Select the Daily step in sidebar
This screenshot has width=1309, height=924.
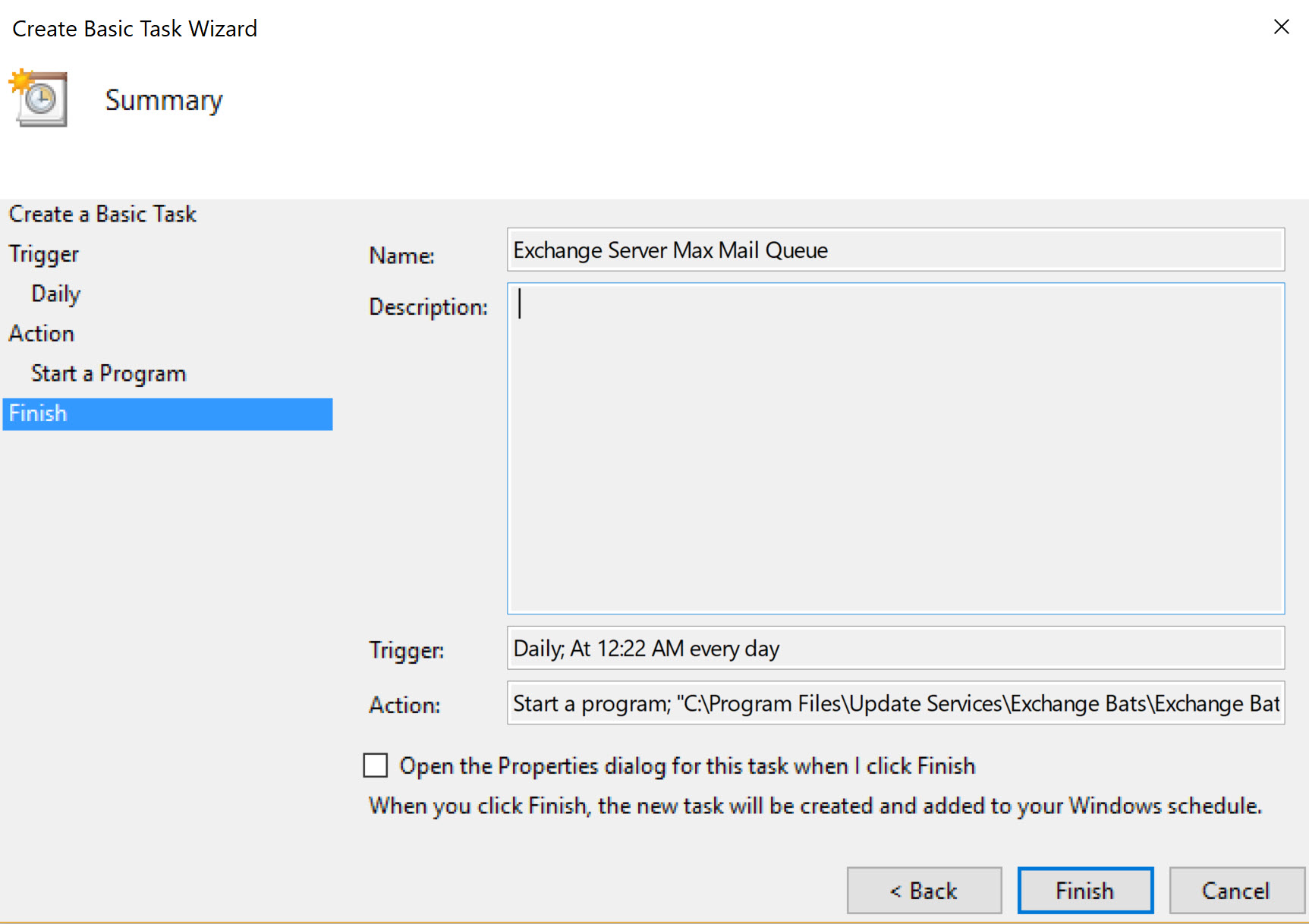point(55,294)
